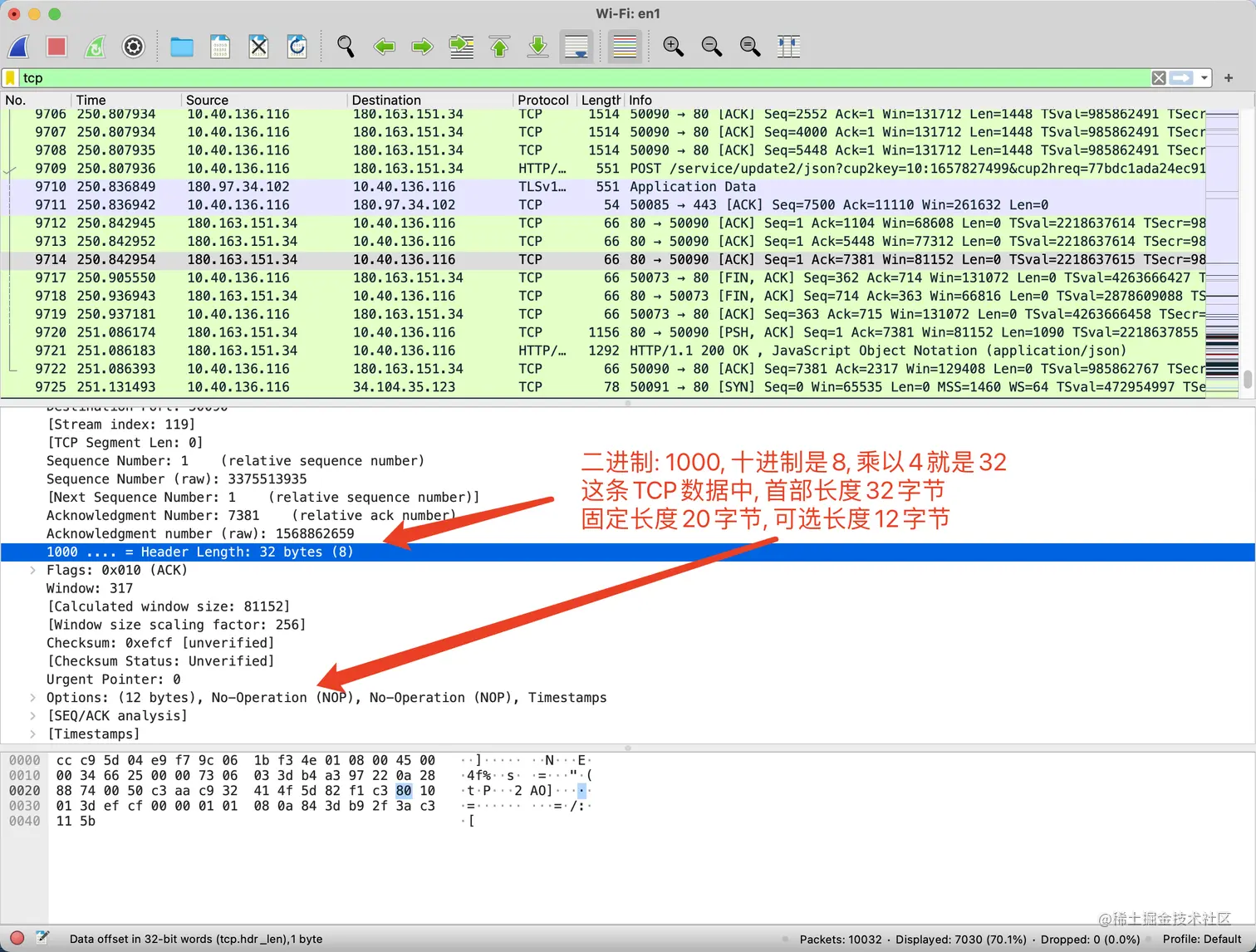Sort by Time column header
1256x952 pixels.
pyautogui.click(x=126, y=100)
